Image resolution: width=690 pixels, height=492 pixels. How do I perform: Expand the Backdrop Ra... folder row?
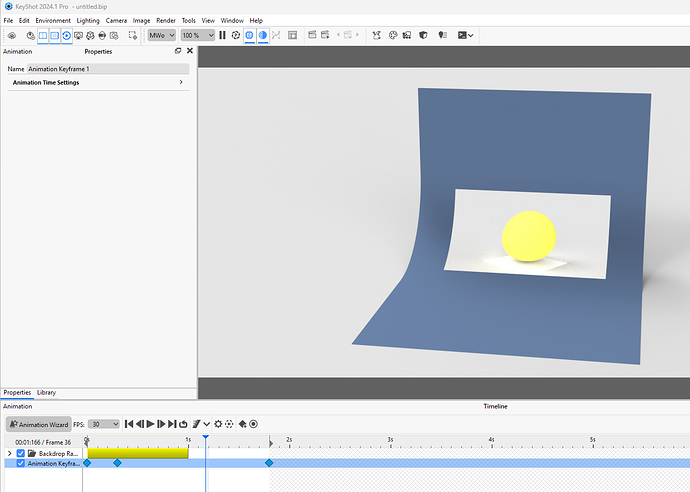(10, 453)
